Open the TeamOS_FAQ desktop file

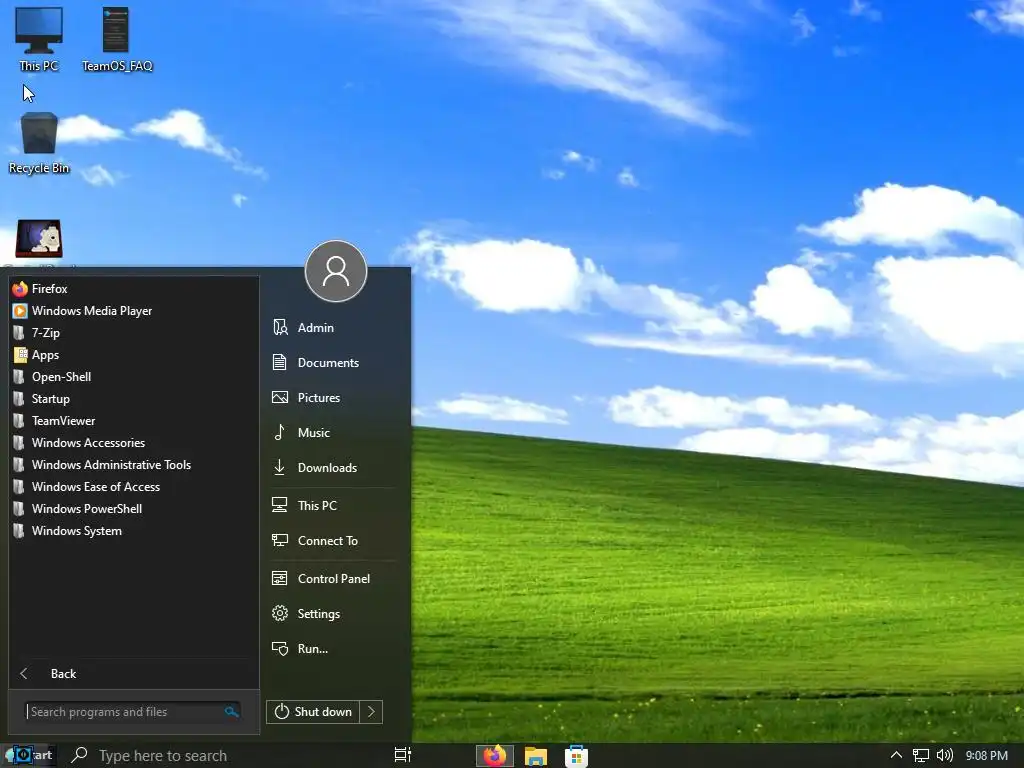116,39
